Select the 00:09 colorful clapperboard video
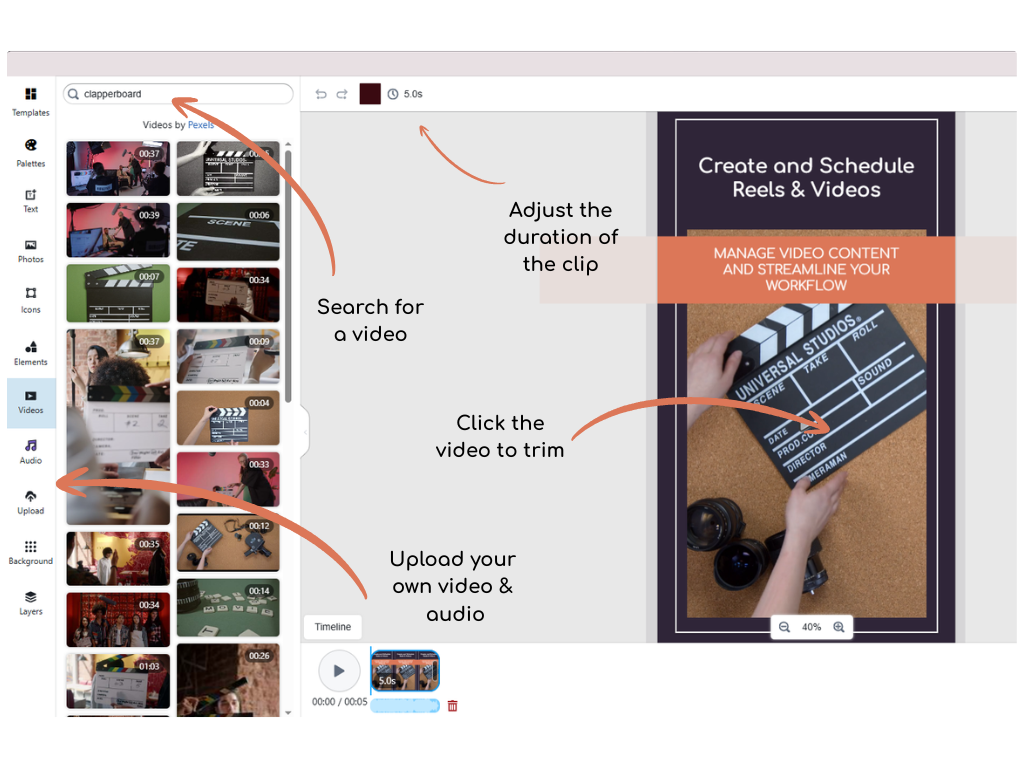Screen dimensions: 1024x768 228,357
